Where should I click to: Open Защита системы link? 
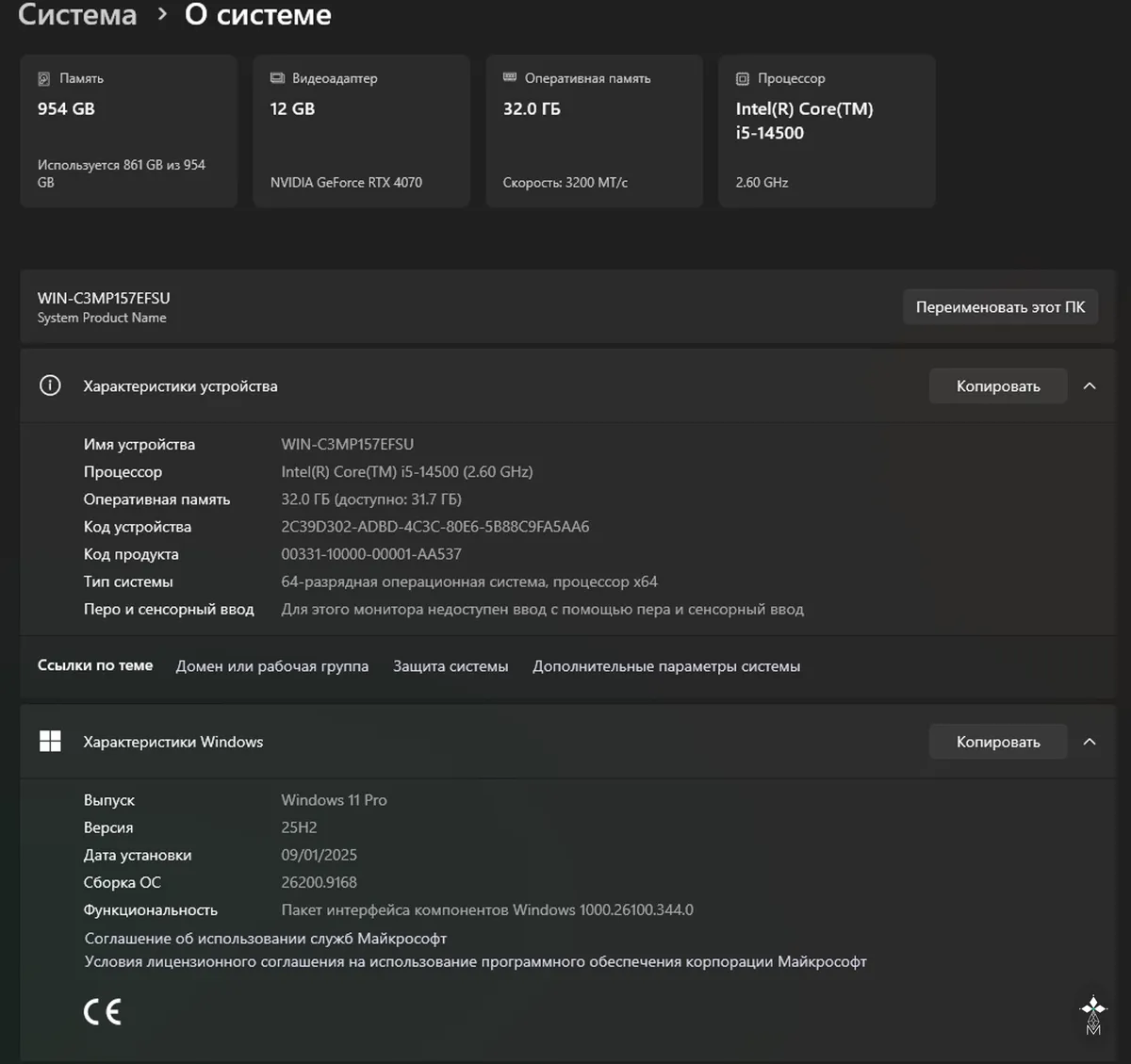(451, 666)
